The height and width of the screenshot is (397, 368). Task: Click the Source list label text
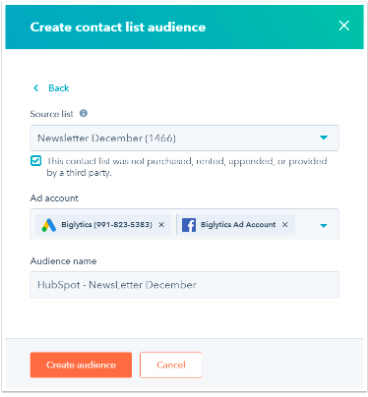(x=51, y=114)
